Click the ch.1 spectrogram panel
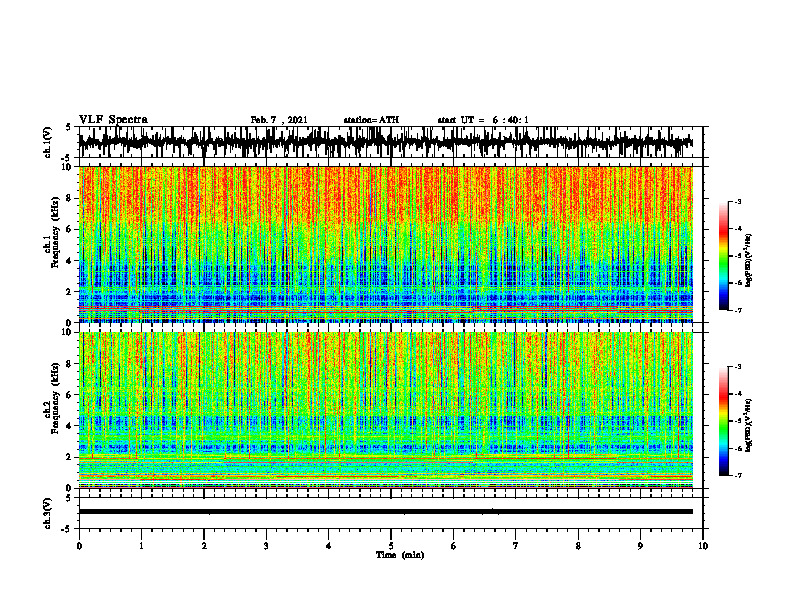The height and width of the screenshot is (612, 792). (386, 244)
